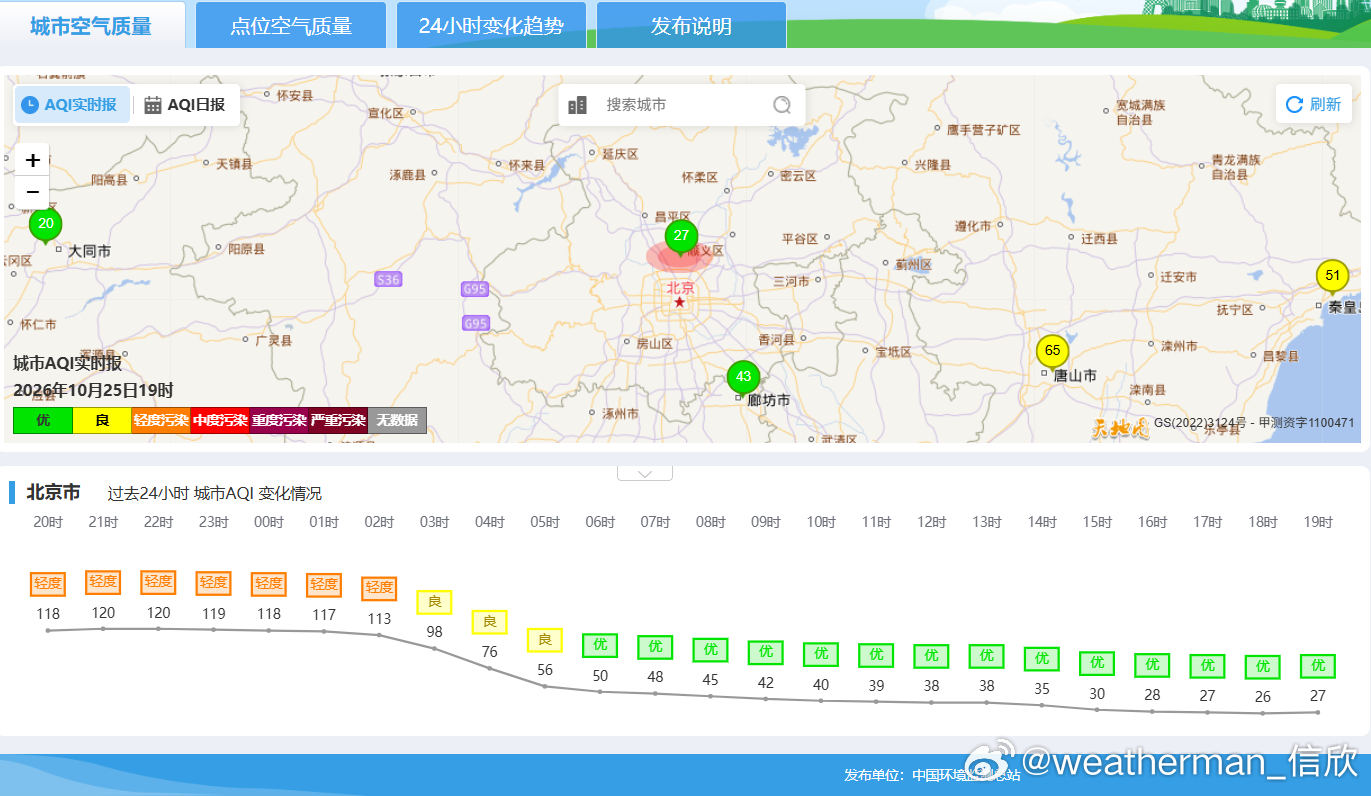Click the 良 badge at 05时
Screen dimensions: 1371x796
click(545, 640)
